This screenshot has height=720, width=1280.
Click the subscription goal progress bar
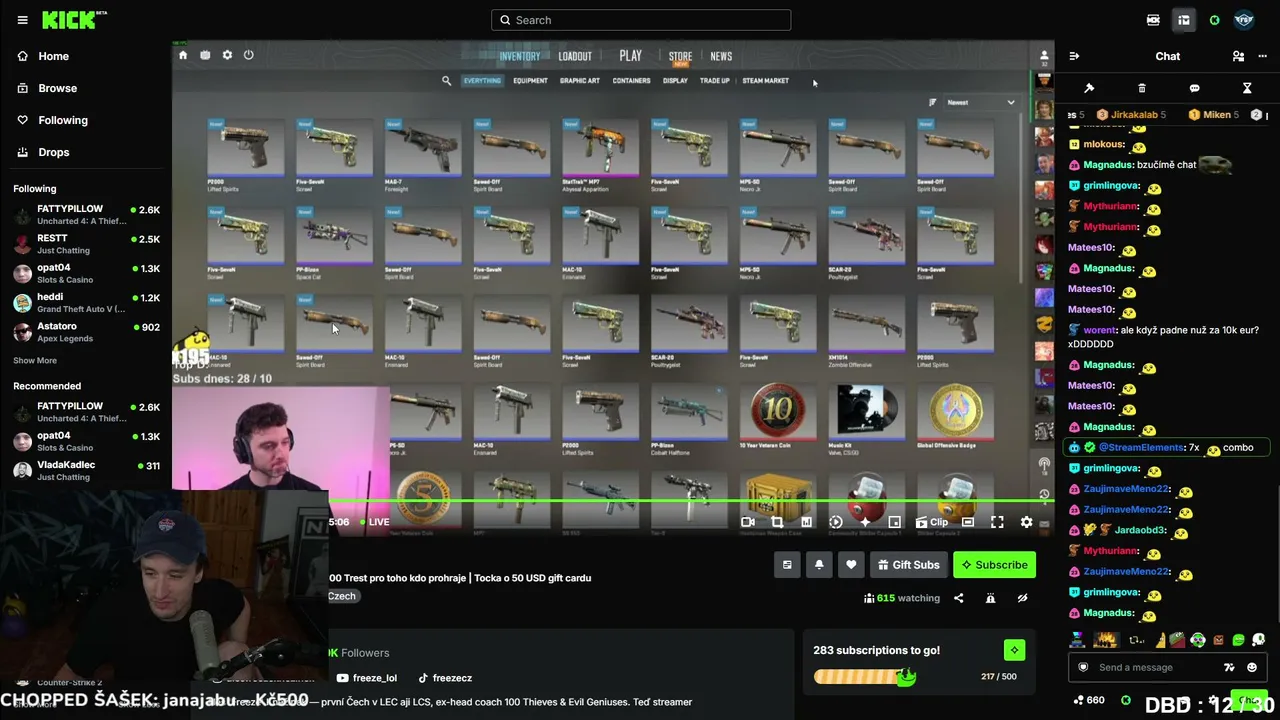click(865, 677)
